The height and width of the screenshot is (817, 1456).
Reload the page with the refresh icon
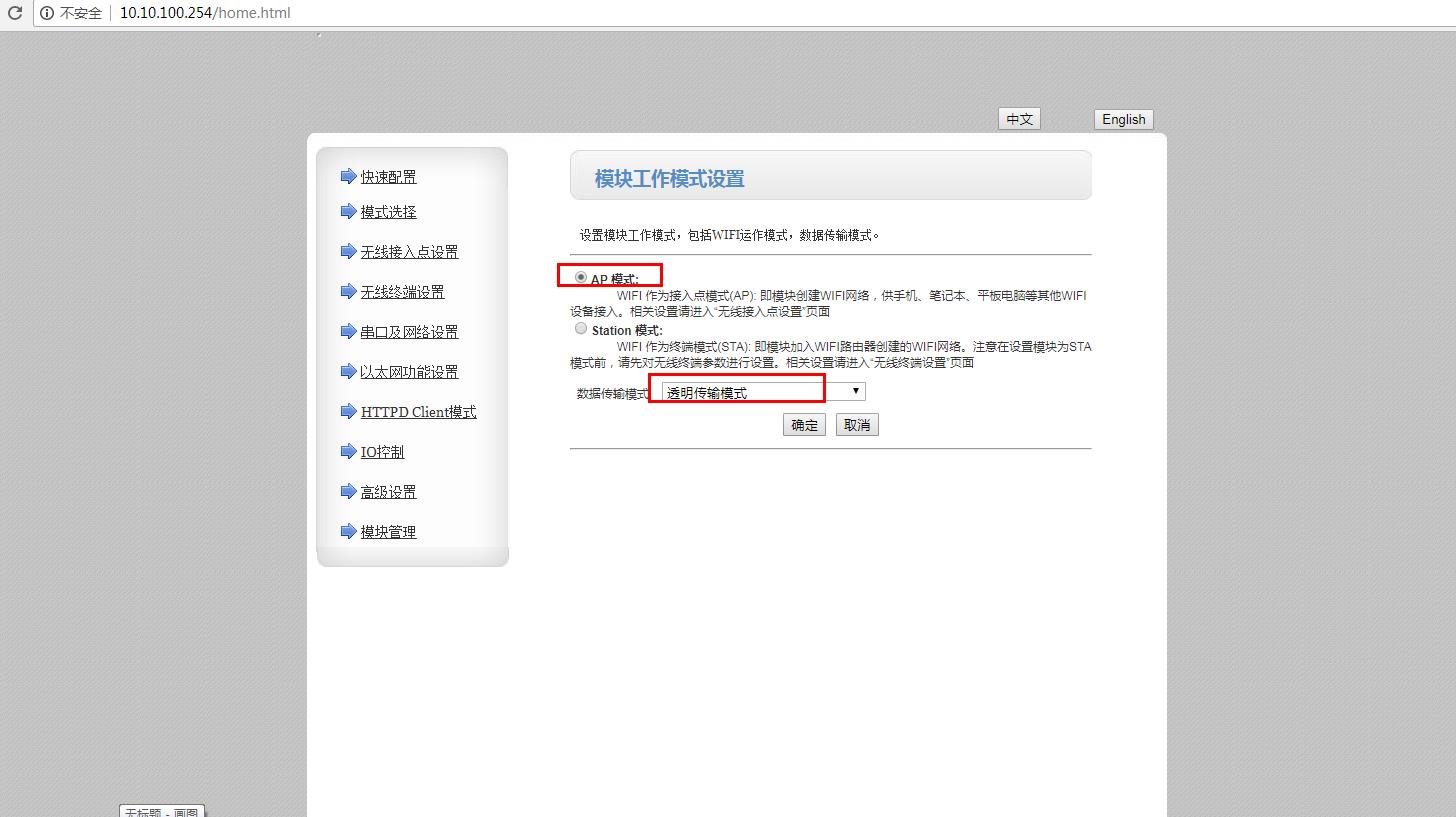point(15,13)
